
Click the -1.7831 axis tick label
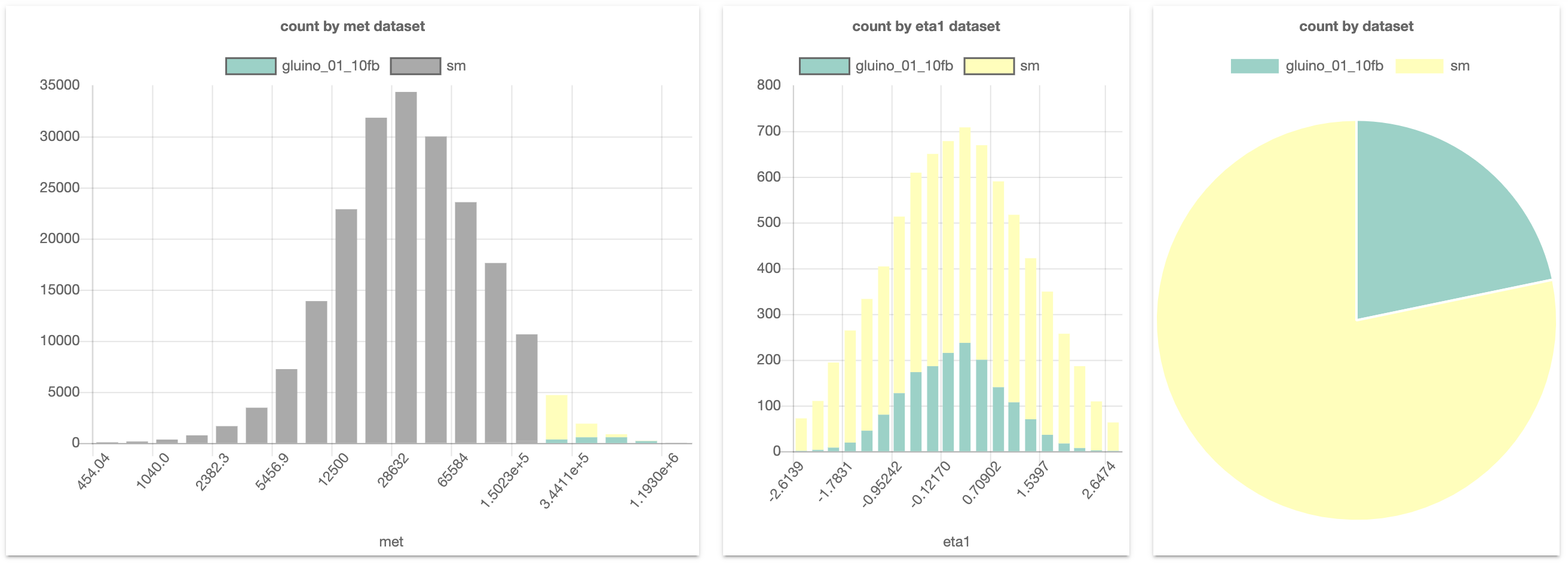pos(835,481)
